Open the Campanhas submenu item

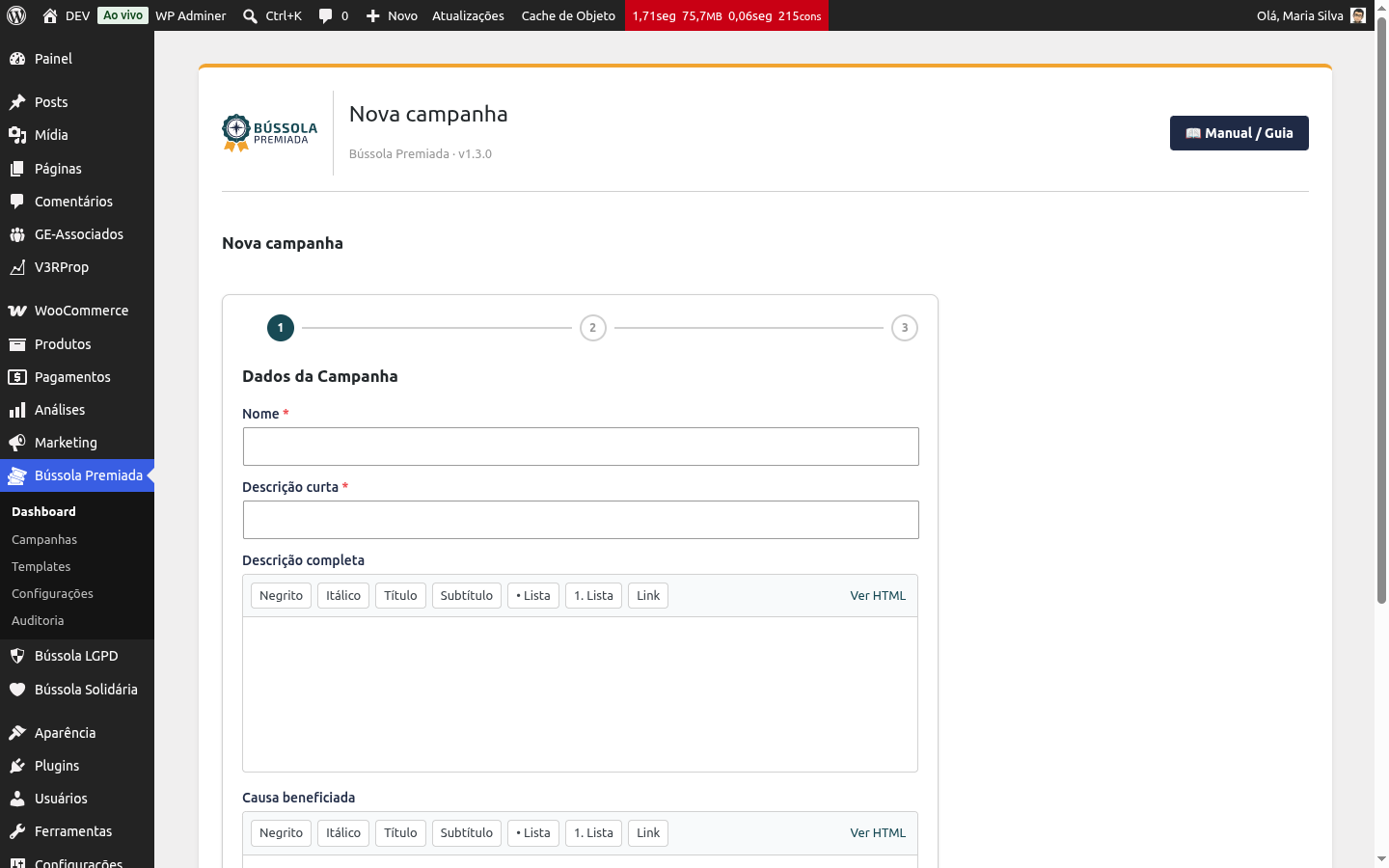(x=44, y=540)
